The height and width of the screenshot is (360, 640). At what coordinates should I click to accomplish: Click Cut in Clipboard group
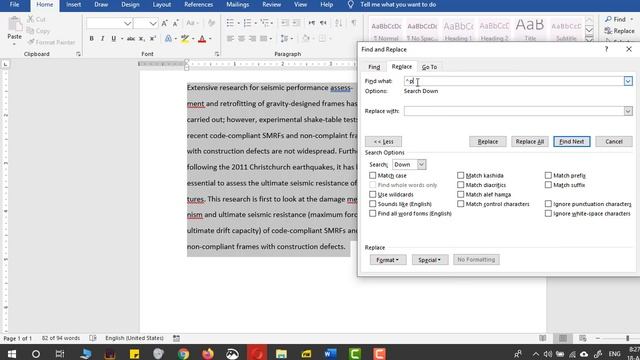[36, 19]
